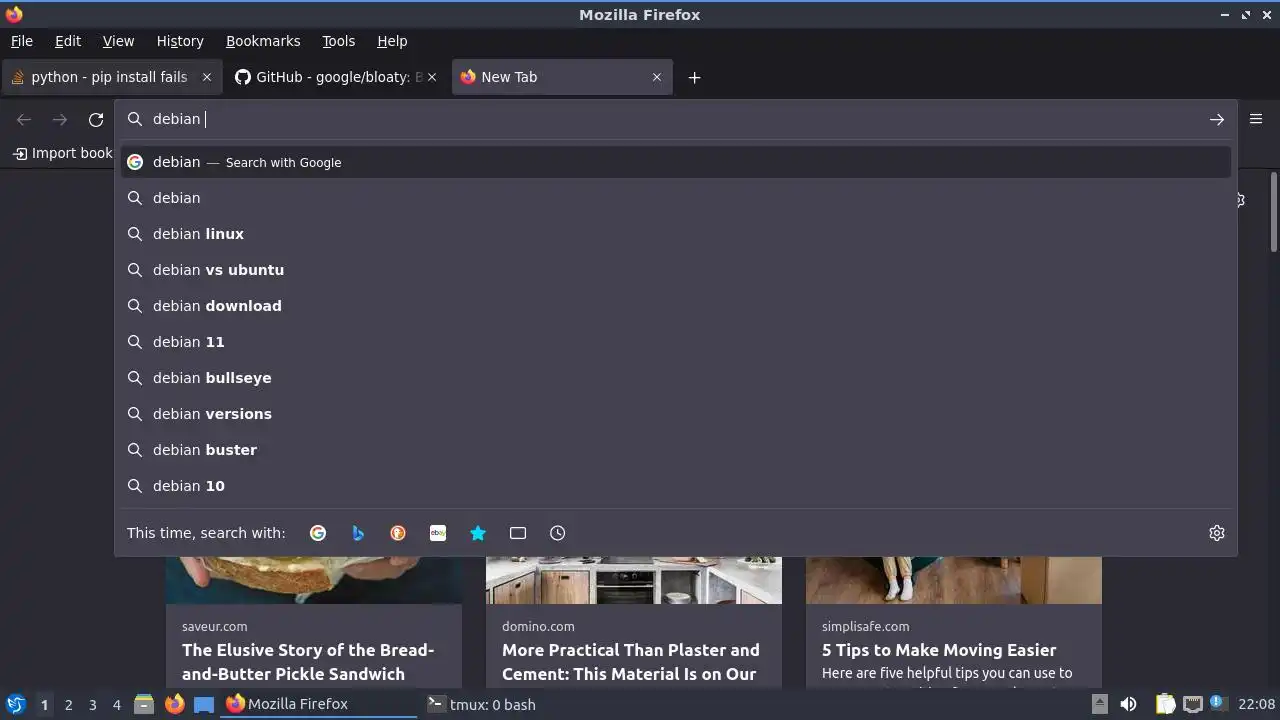Close the New Tab tab
This screenshot has width=1280, height=720.
click(x=657, y=77)
